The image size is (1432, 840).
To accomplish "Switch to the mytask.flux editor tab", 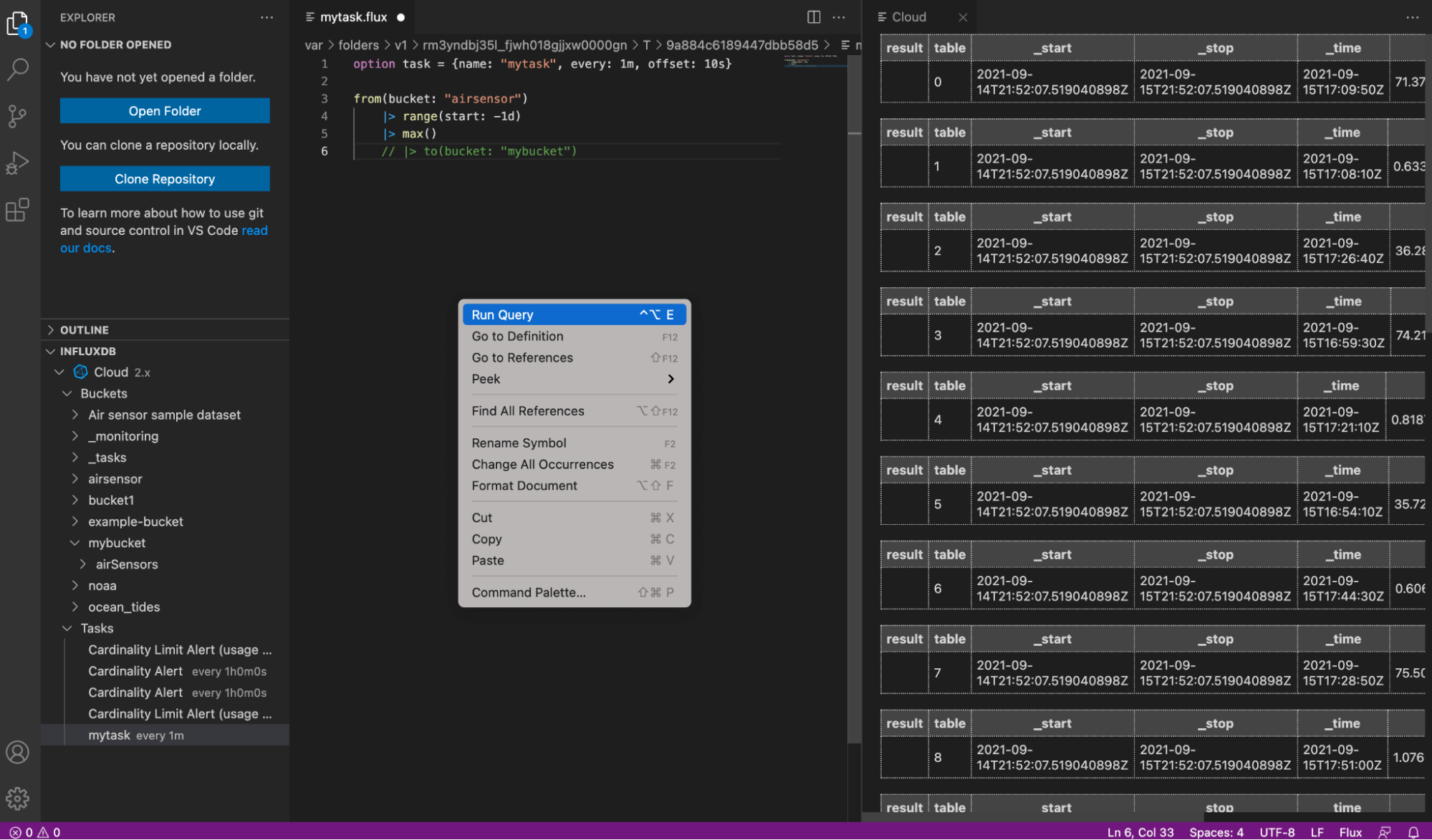I will coord(354,17).
